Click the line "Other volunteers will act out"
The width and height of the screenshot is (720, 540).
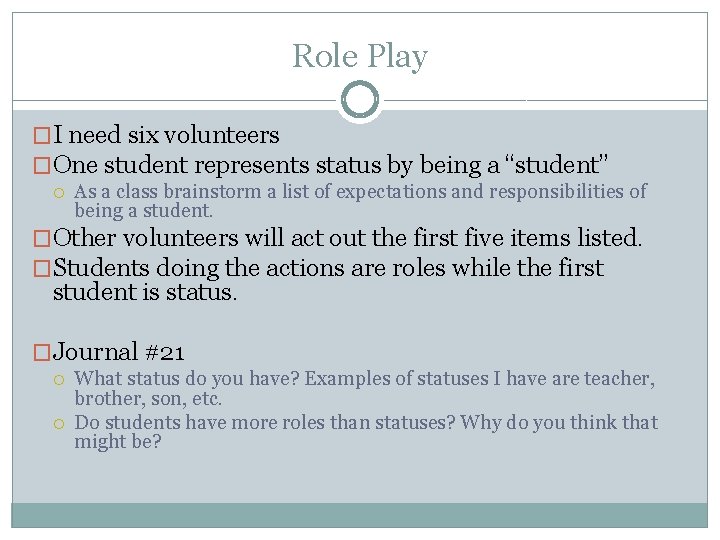(x=348, y=239)
